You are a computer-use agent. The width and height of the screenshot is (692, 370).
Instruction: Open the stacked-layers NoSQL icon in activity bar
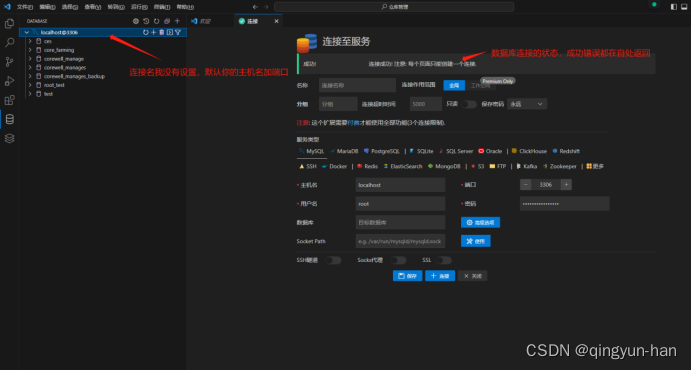pos(9,138)
